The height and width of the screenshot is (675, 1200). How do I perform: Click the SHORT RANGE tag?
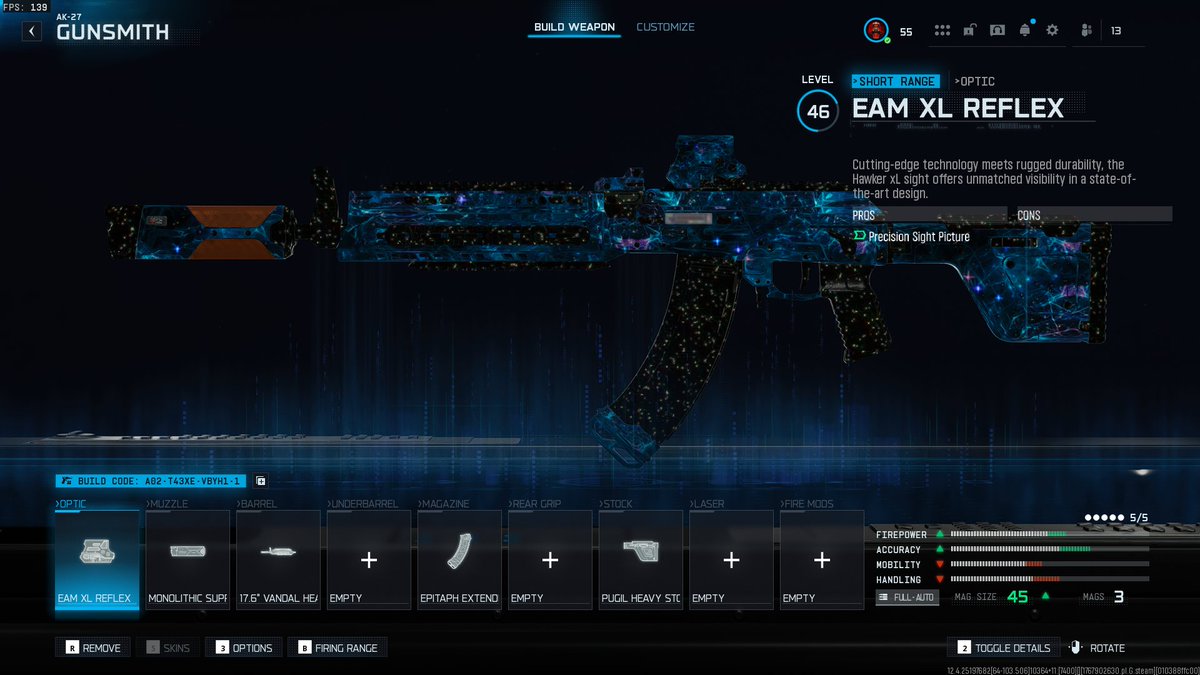[895, 81]
